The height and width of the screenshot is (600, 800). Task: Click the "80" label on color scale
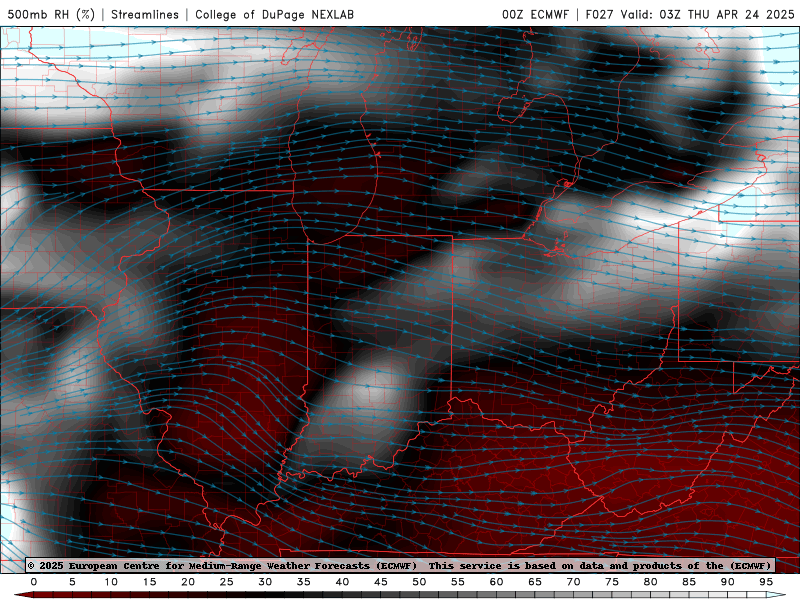651,582
